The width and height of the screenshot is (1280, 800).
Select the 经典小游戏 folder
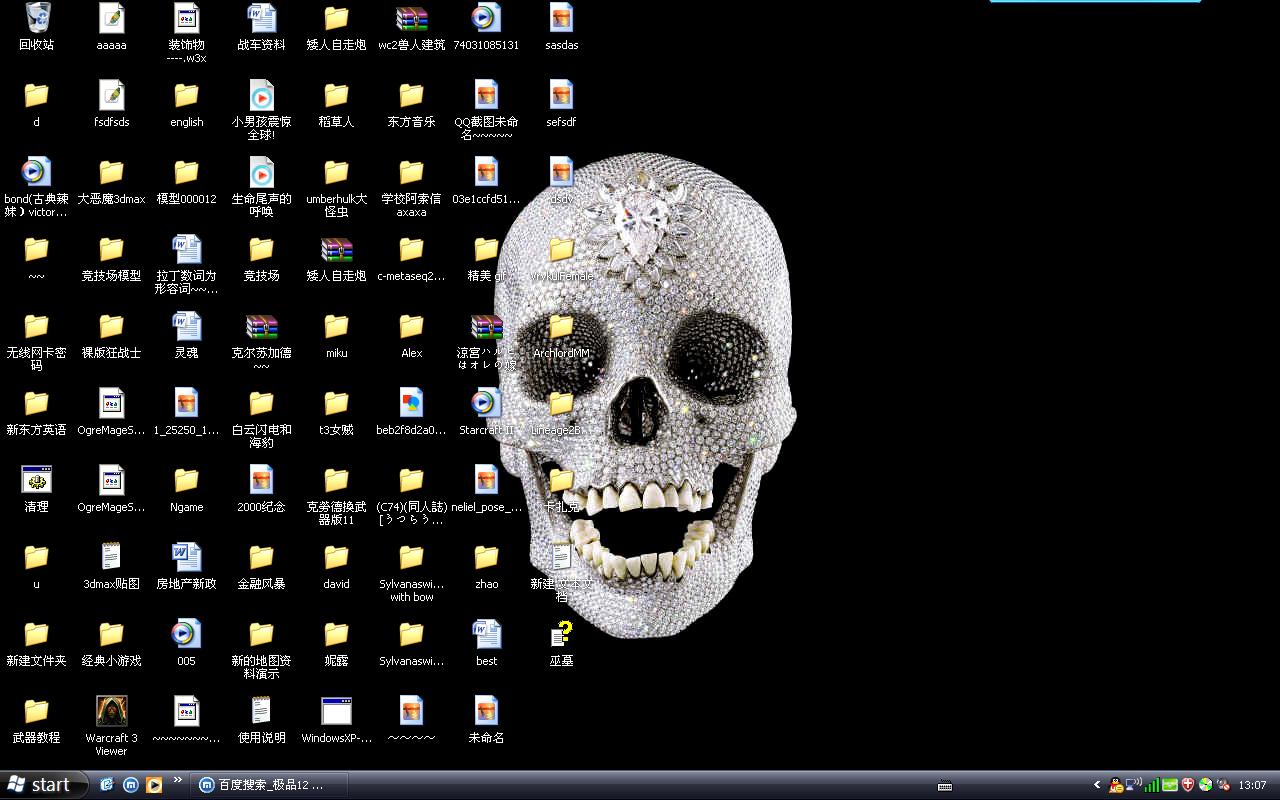(x=111, y=634)
